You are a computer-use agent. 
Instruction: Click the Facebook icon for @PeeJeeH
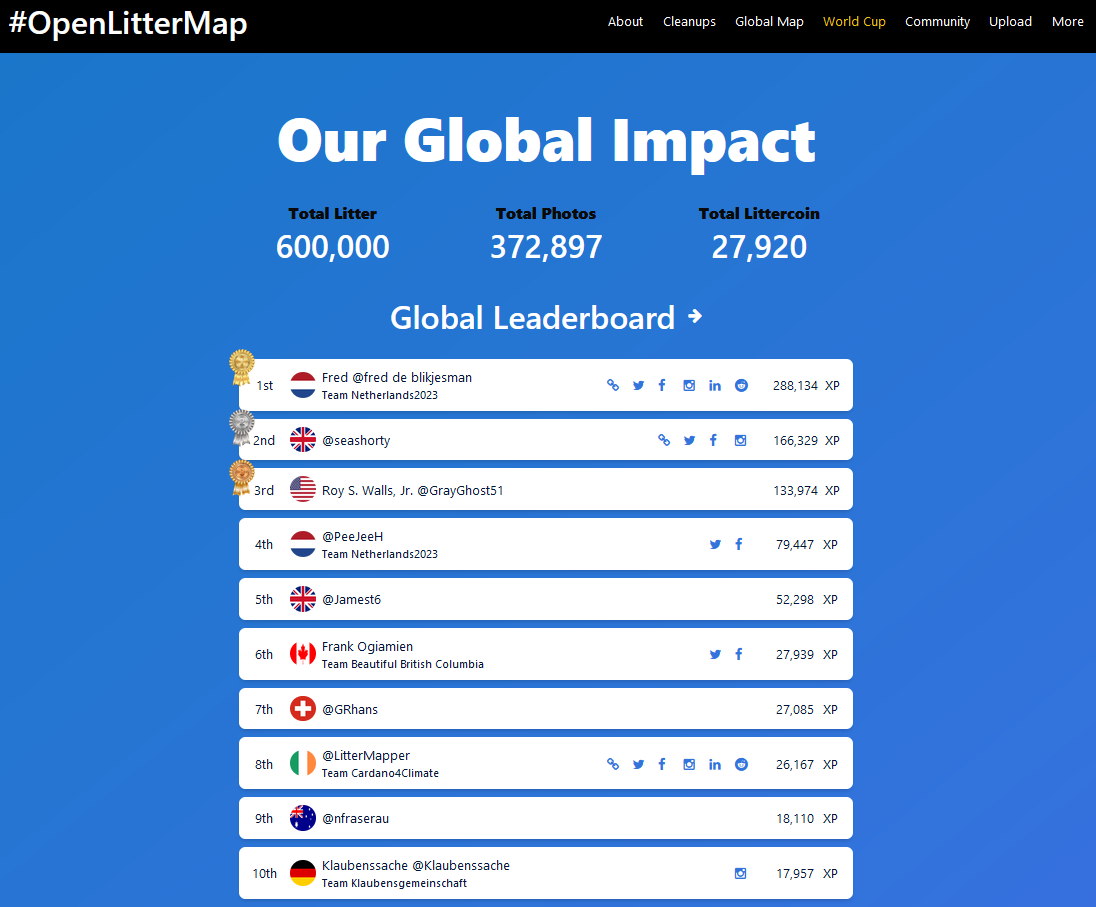click(739, 544)
